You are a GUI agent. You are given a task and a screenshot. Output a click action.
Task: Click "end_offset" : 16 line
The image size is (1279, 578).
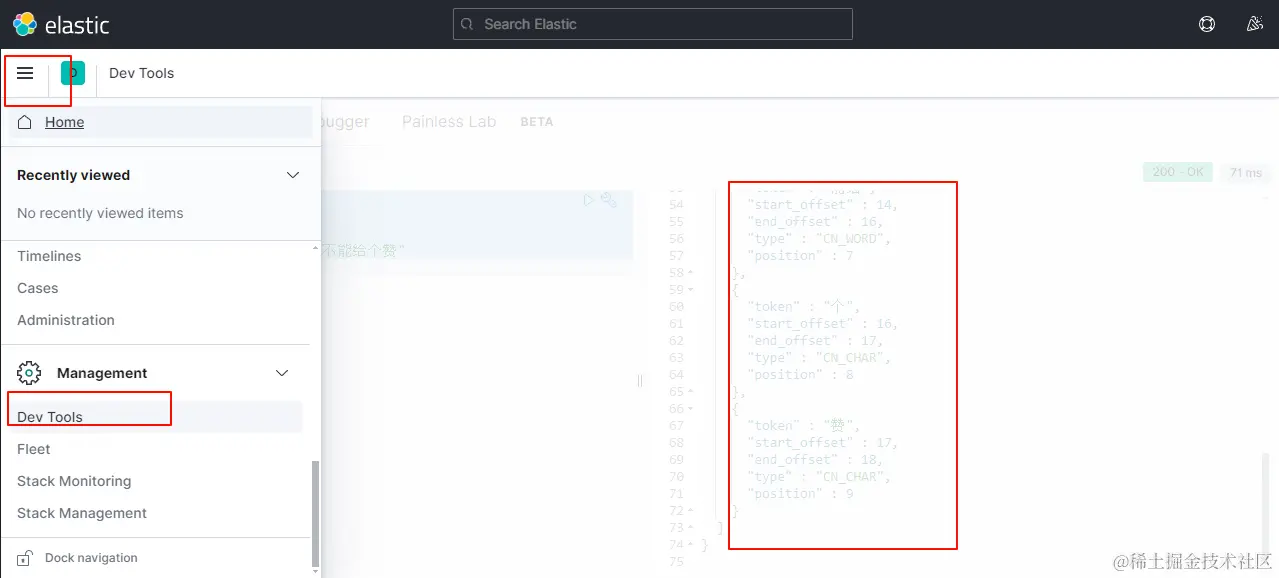click(815, 222)
